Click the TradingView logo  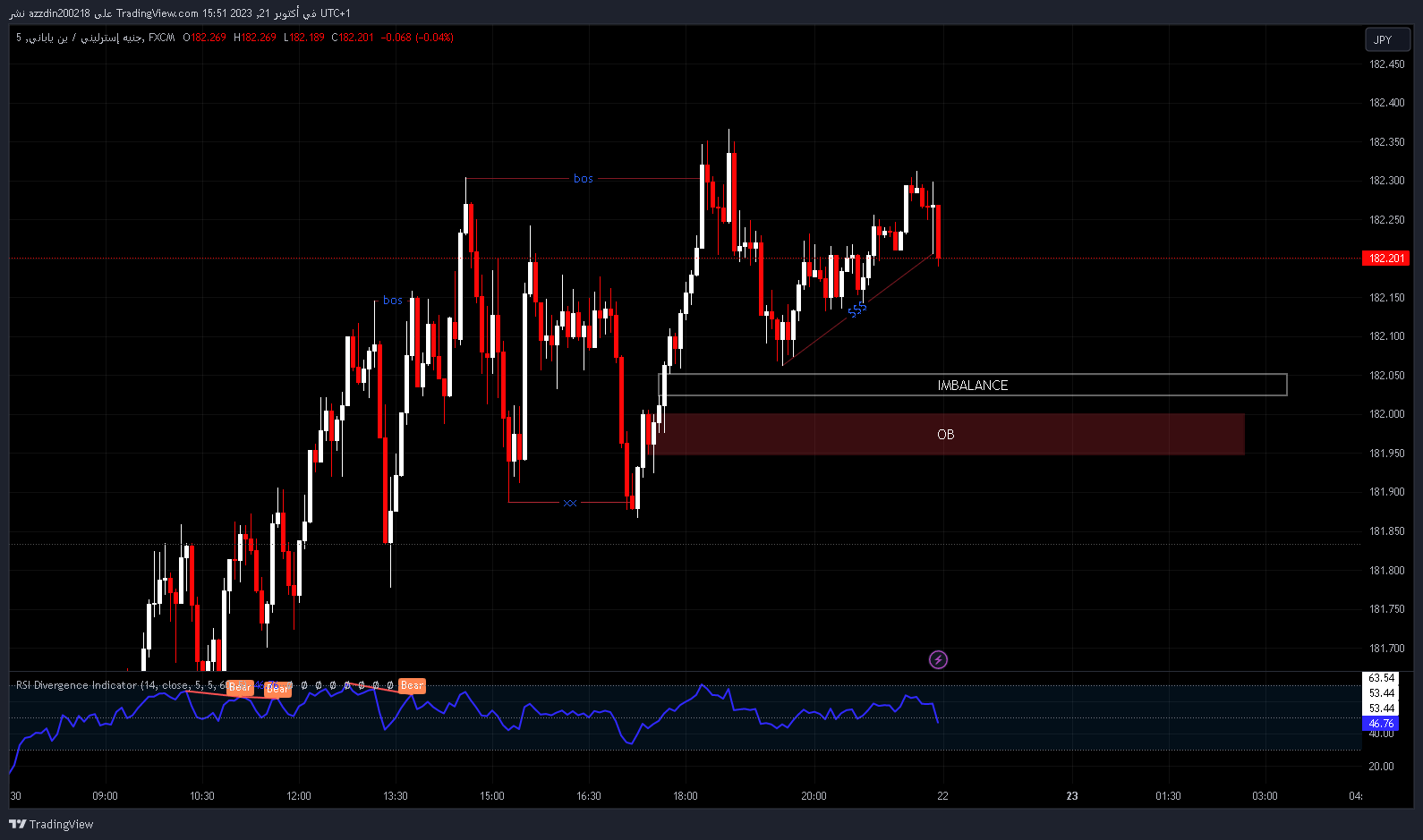[x=51, y=824]
